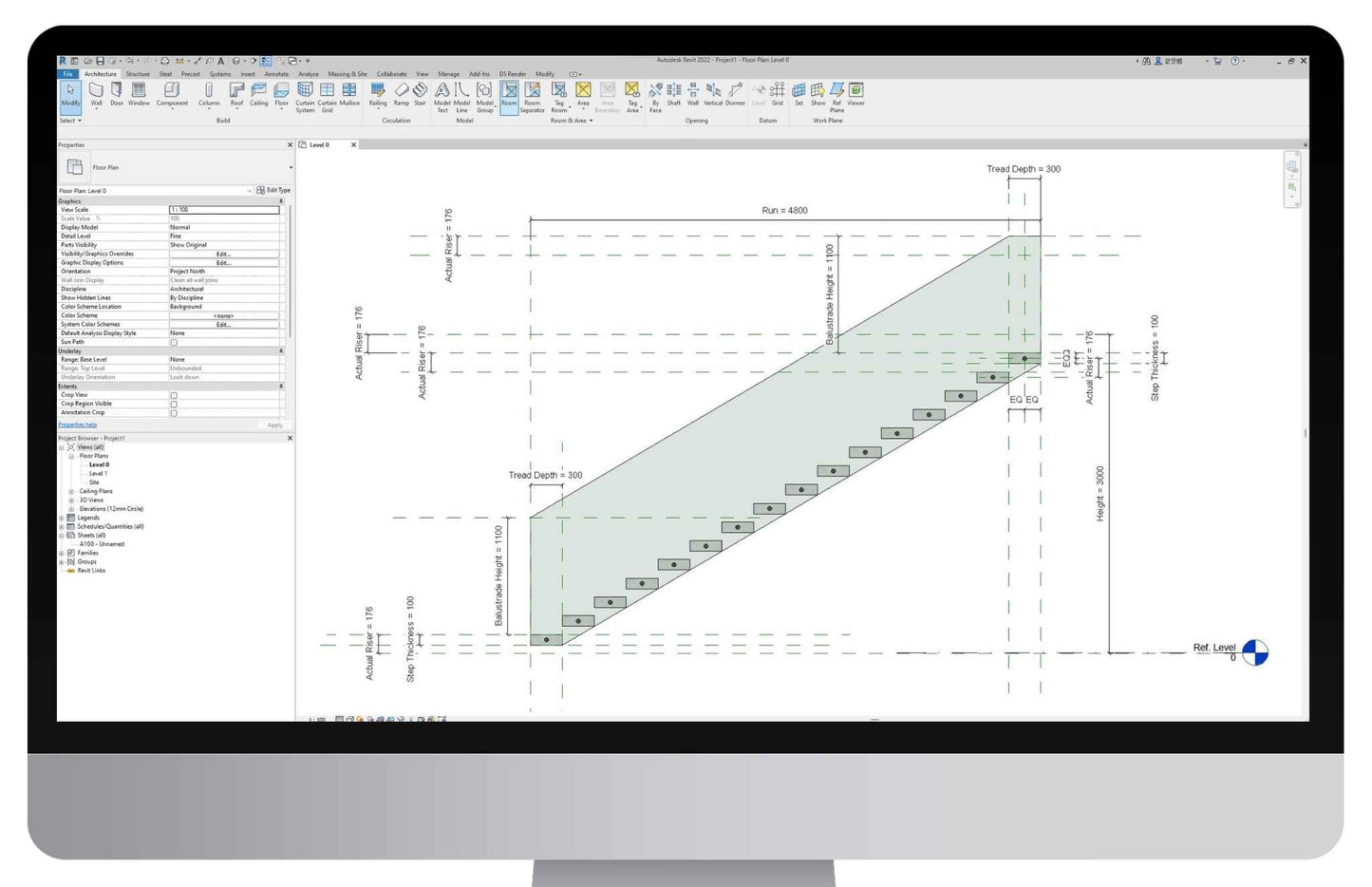Click the Door tool icon
The width and height of the screenshot is (1372, 887).
pyautogui.click(x=117, y=93)
